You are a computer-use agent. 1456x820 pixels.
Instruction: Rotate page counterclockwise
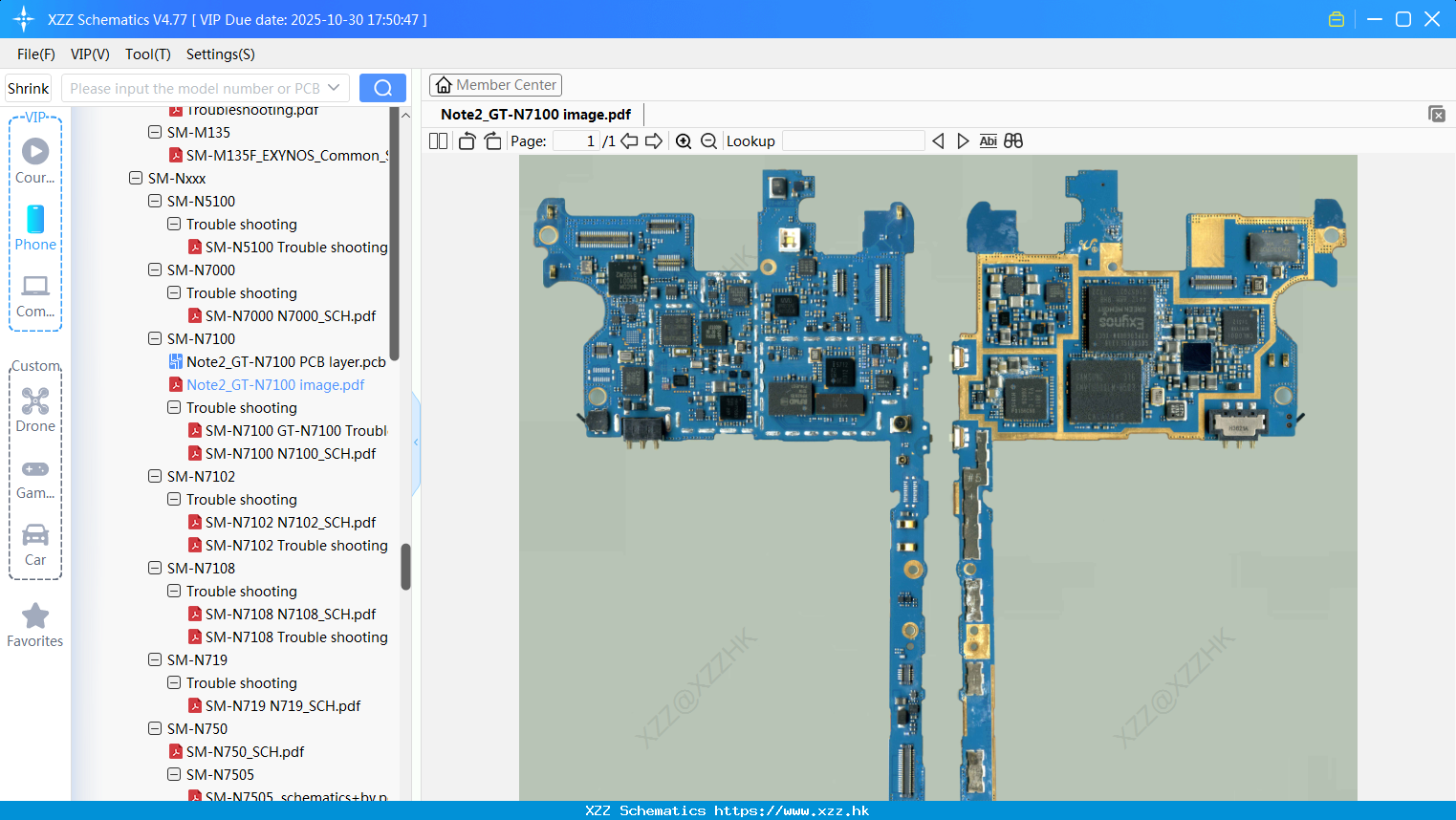467,141
